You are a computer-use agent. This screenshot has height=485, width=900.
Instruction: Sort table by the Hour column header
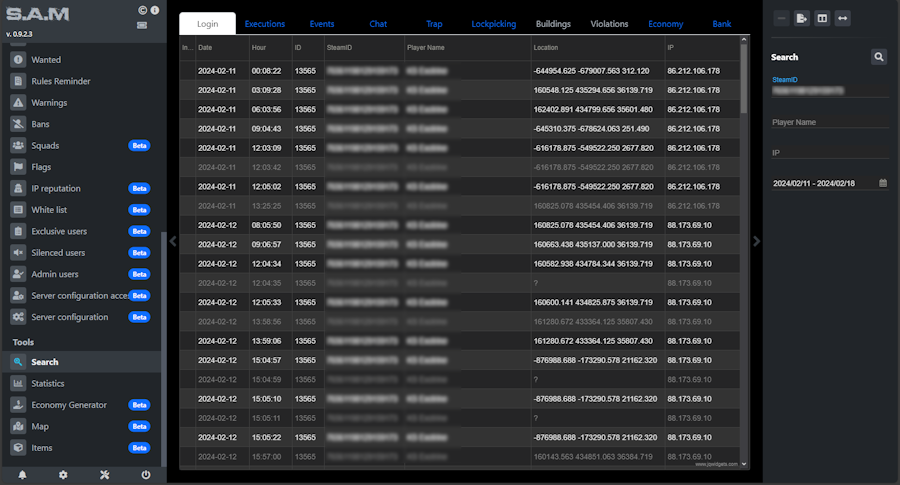pyautogui.click(x=268, y=47)
